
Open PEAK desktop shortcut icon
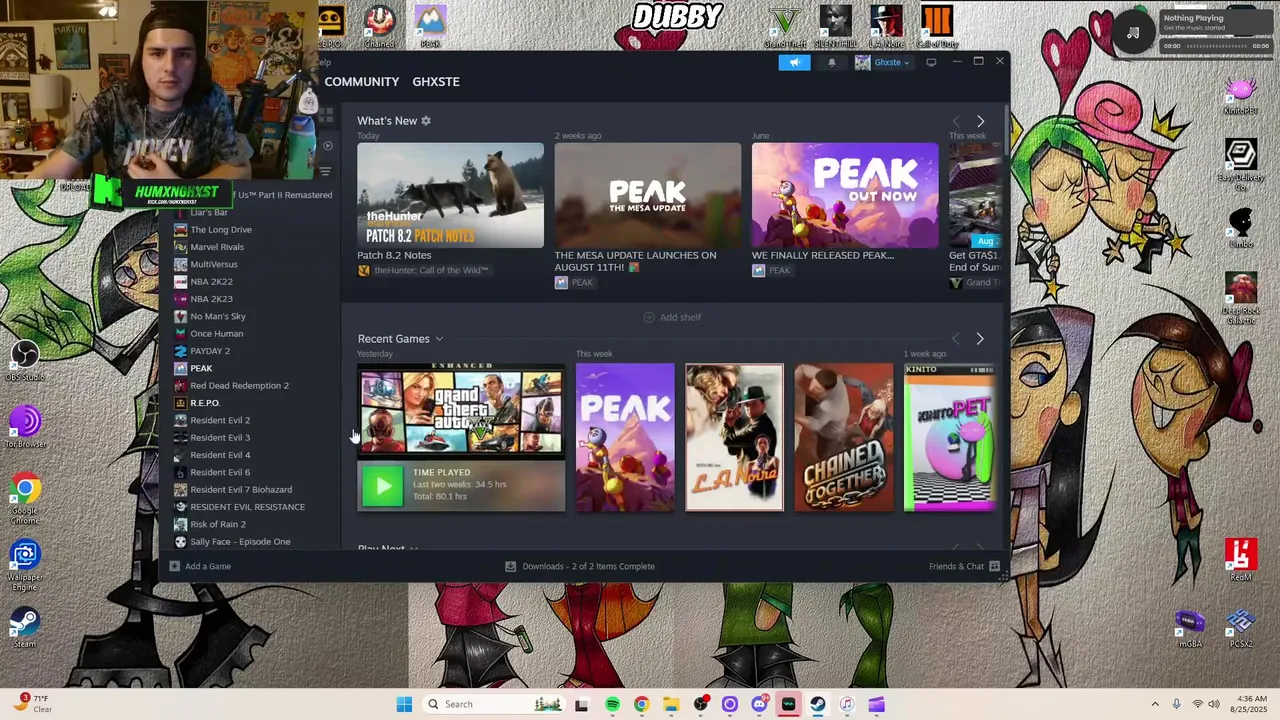[x=430, y=26]
